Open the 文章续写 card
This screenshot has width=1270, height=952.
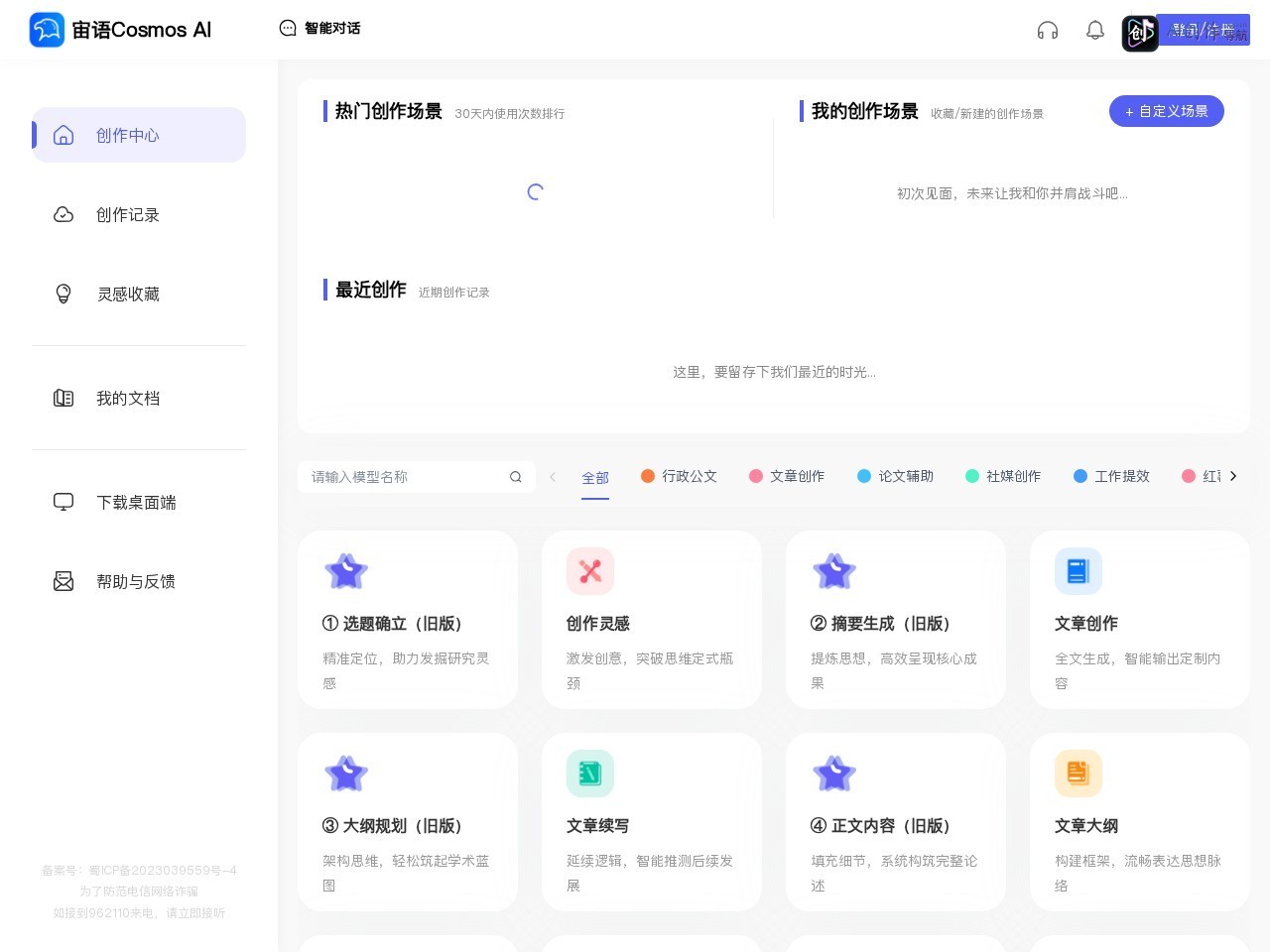pos(652,822)
